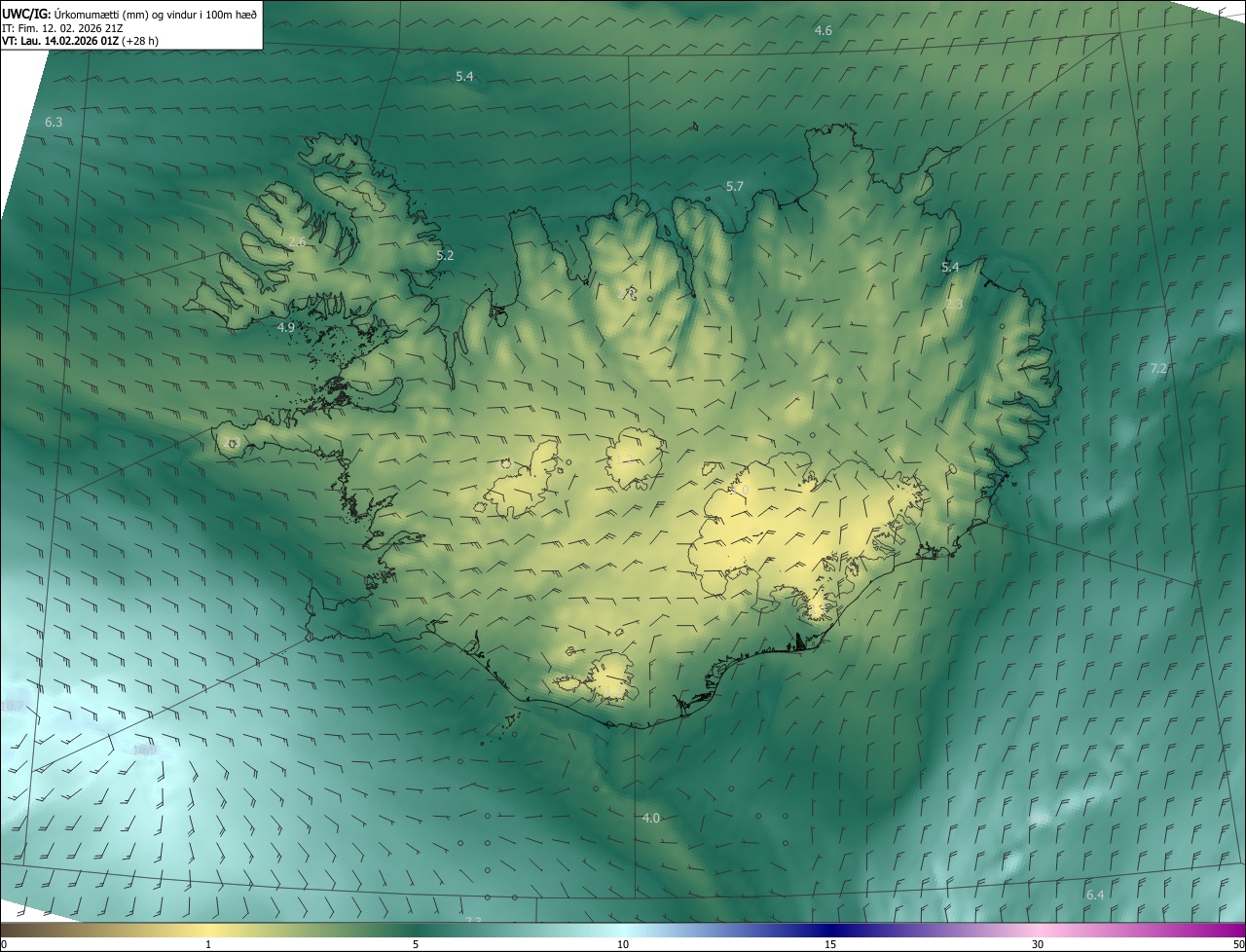Click the 6.3 value in the northwest corner
This screenshot has width=1246, height=952.
point(54,123)
